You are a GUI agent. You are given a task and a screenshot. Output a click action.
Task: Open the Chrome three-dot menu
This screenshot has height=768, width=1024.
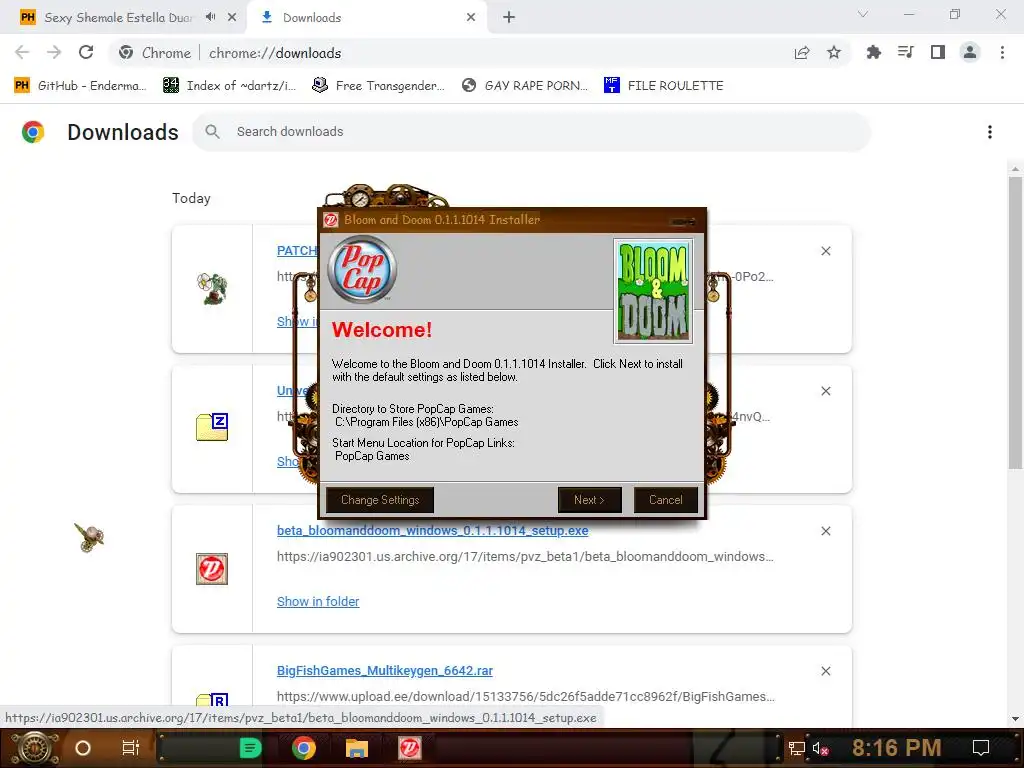(x=1002, y=52)
